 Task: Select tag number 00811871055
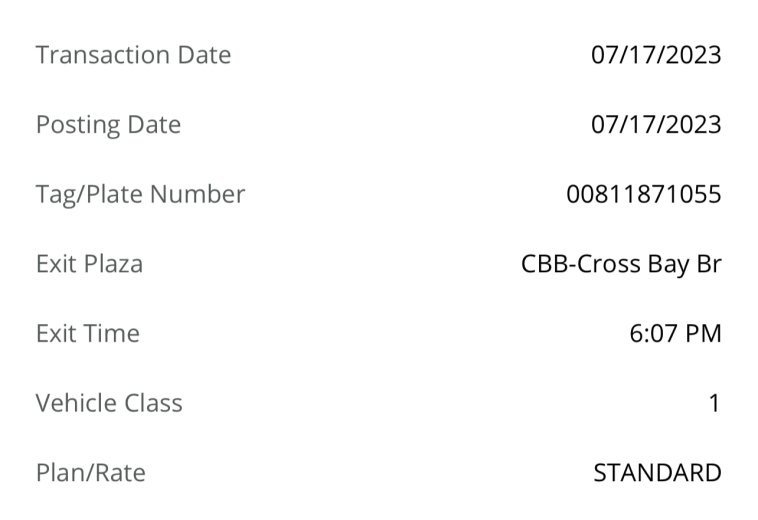[x=644, y=194]
